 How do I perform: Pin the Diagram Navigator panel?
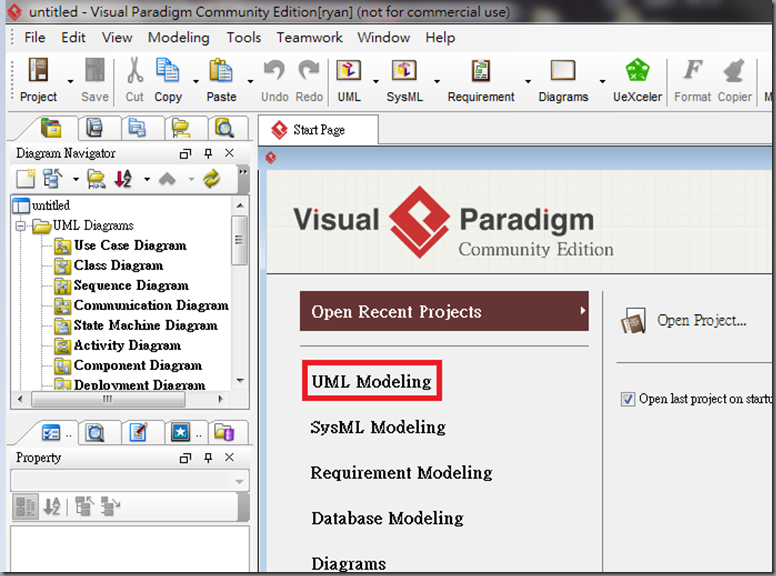point(208,153)
